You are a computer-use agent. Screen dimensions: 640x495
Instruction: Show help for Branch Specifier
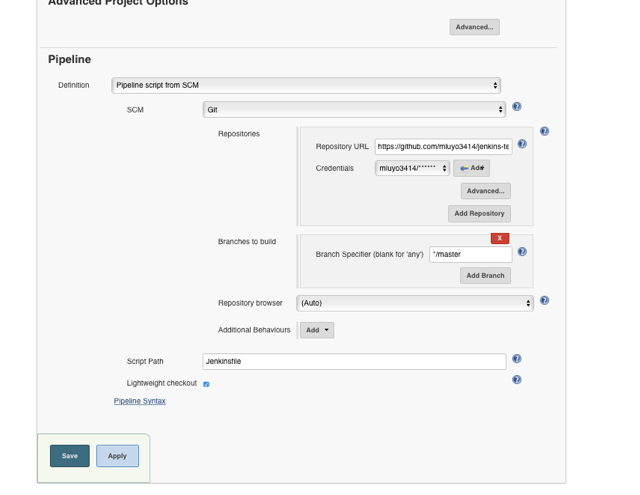(x=522, y=252)
